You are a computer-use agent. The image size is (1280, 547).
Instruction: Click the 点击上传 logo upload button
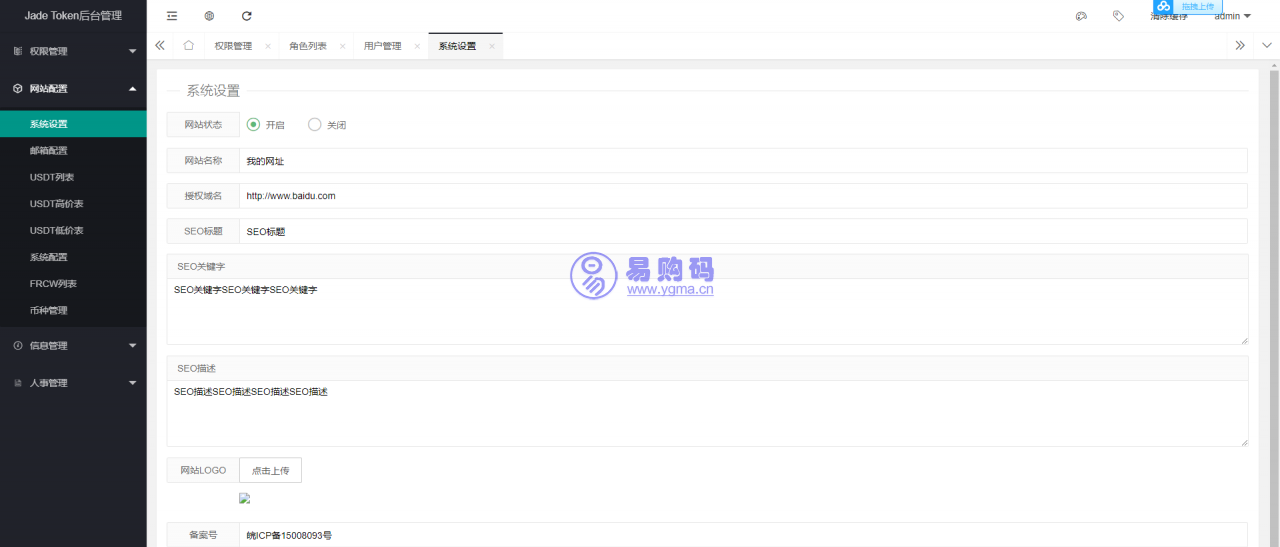coord(270,470)
